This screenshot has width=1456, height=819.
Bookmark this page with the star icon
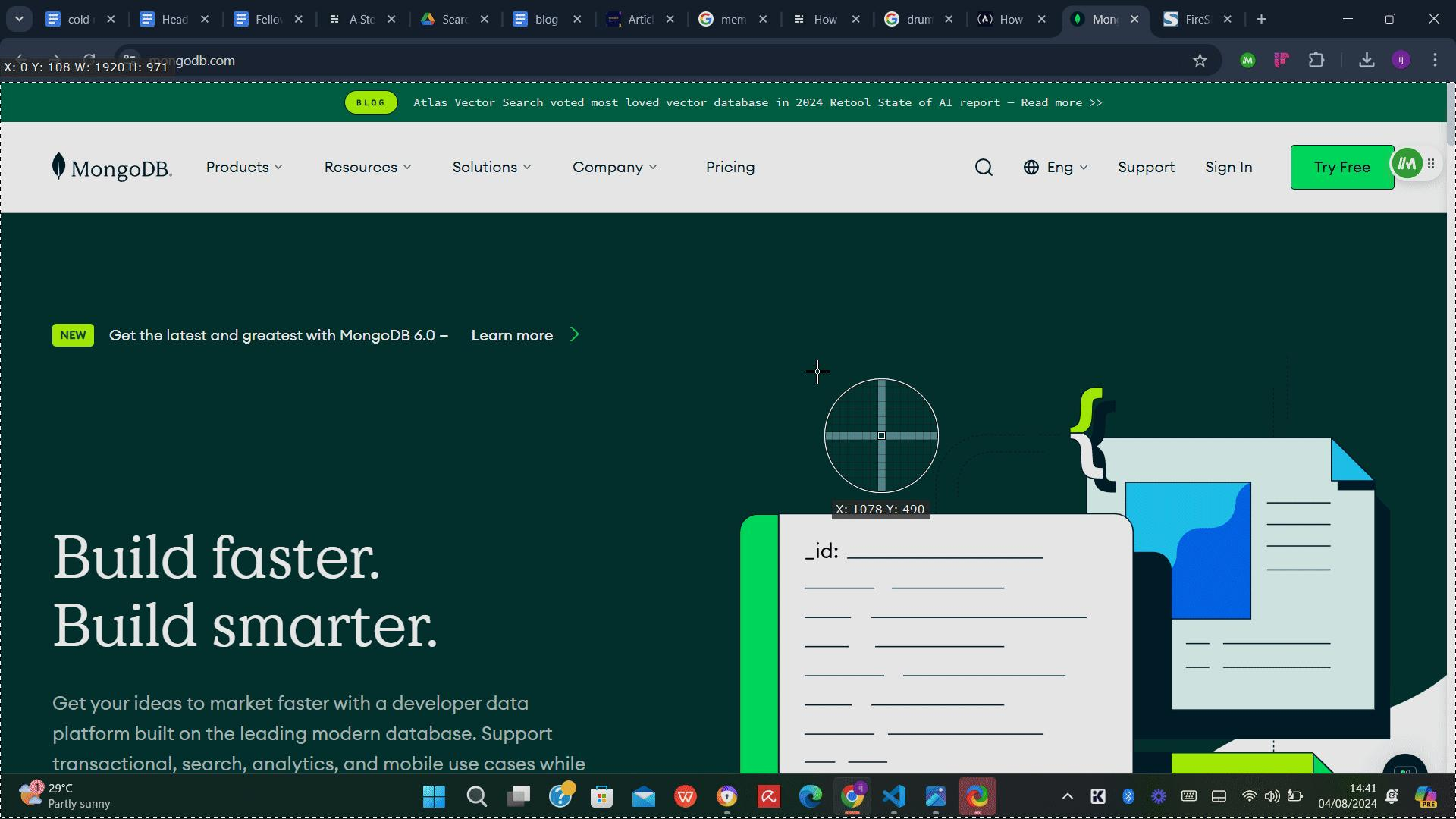pyautogui.click(x=1200, y=61)
